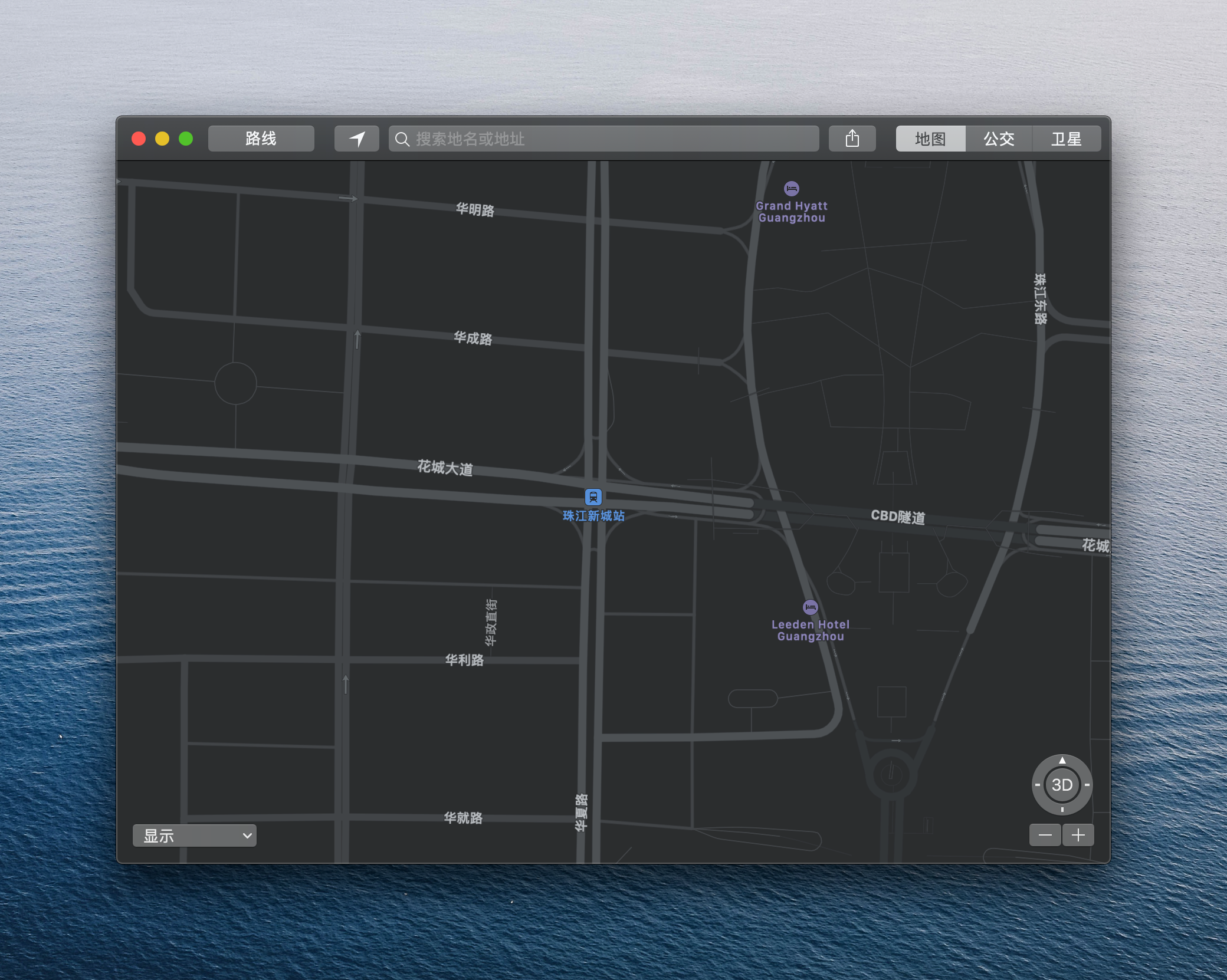
Task: Click the 花城大道 road label
Action: (445, 468)
